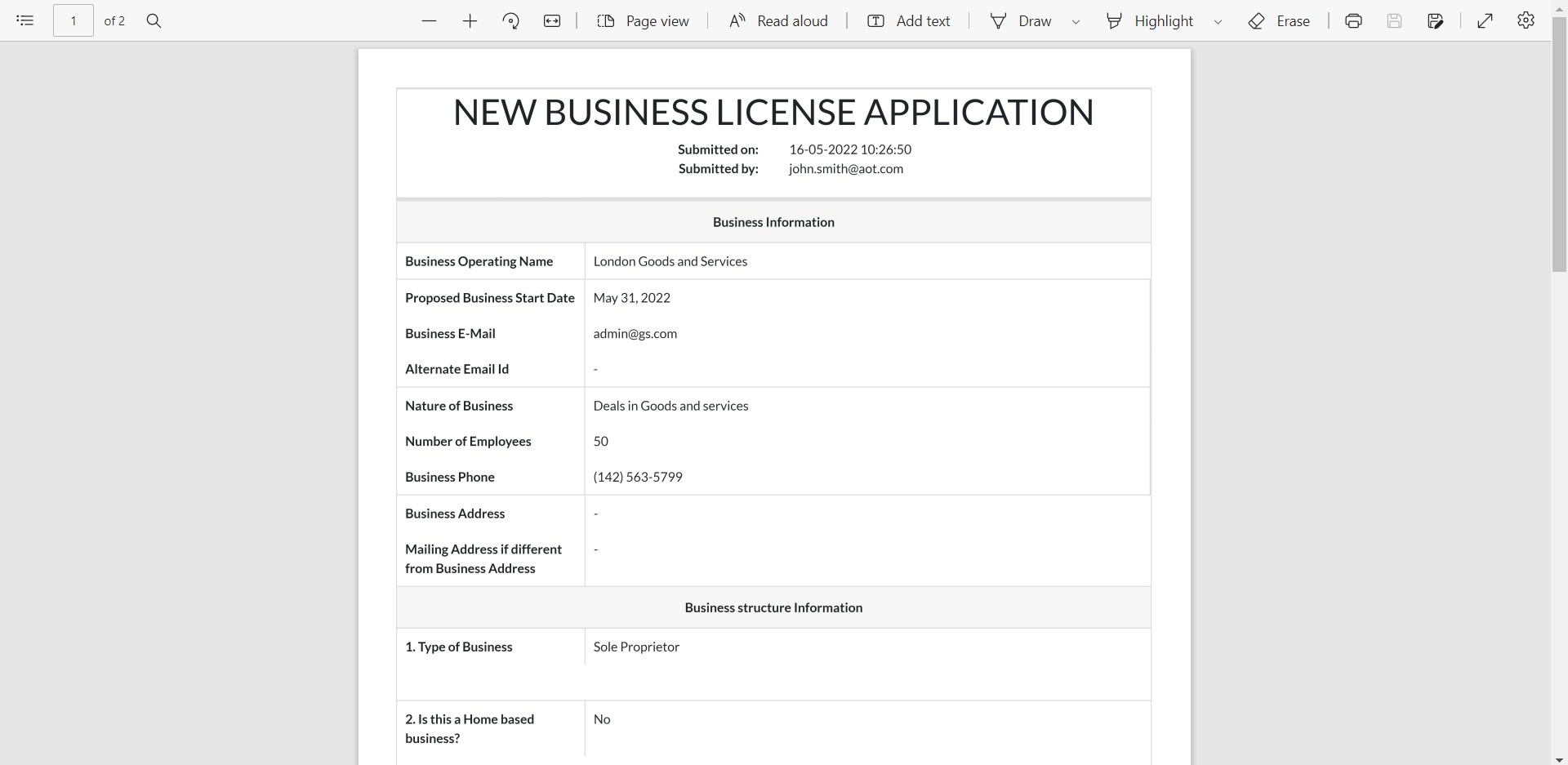Open the table of contents panel
Image resolution: width=1568 pixels, height=765 pixels.
pyautogui.click(x=25, y=20)
